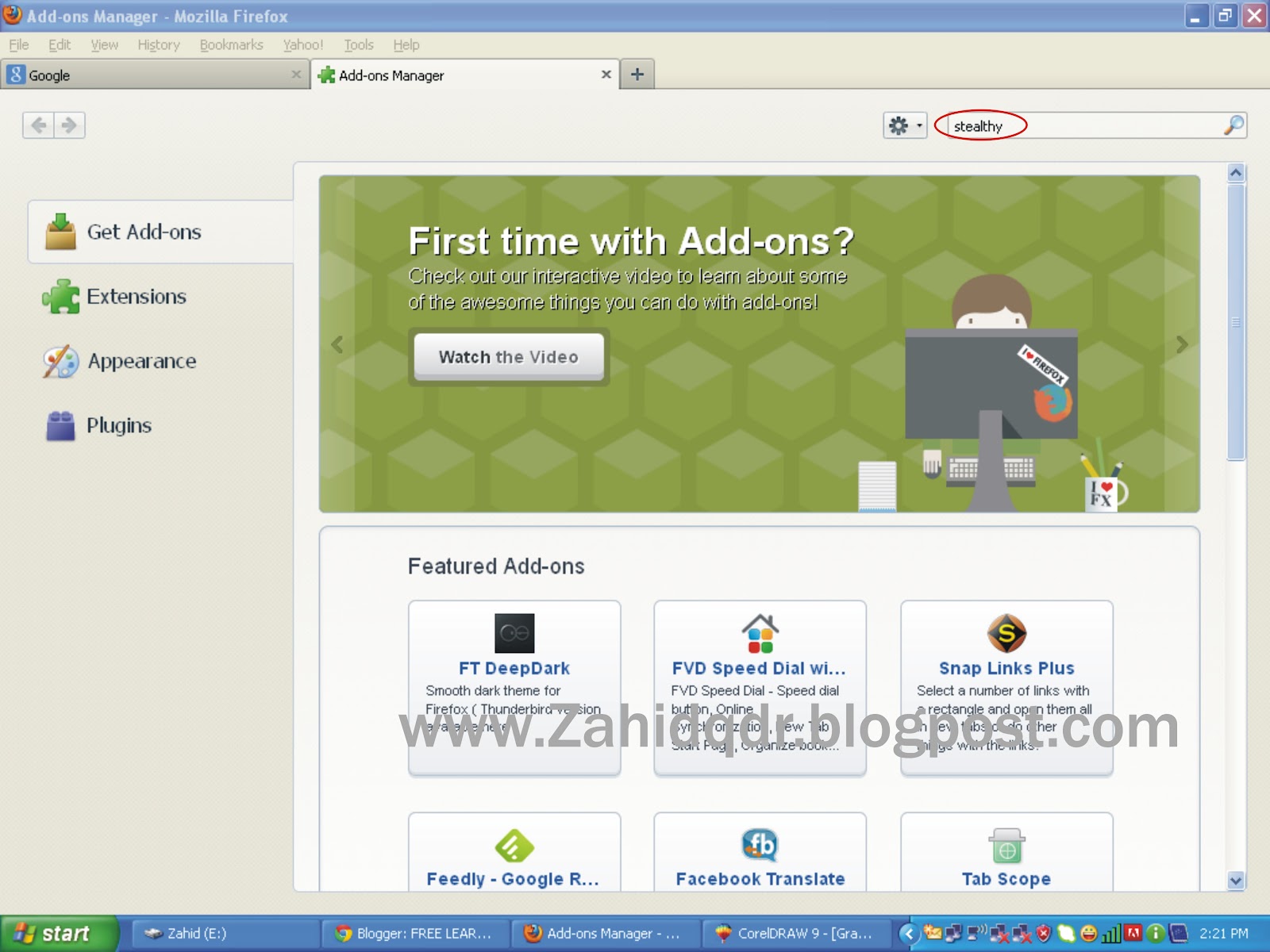Click the Add-ons Manager tab puzzle icon
This screenshot has height=952, width=1270.
(x=326, y=75)
